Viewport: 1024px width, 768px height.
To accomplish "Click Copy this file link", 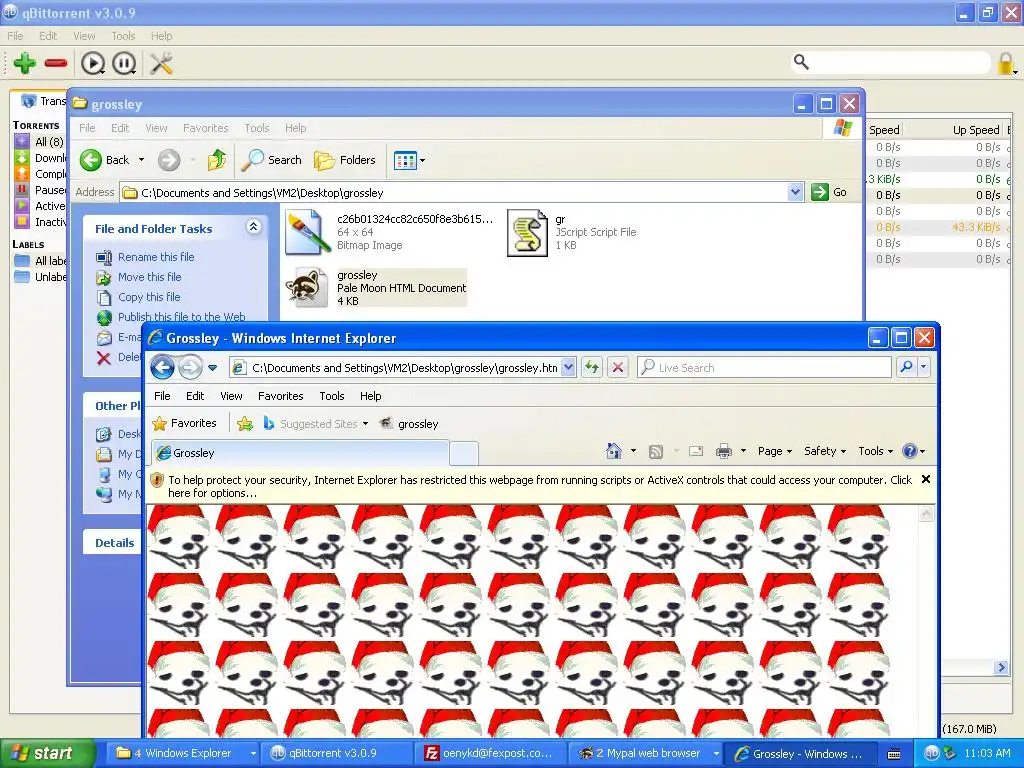I will click(149, 297).
